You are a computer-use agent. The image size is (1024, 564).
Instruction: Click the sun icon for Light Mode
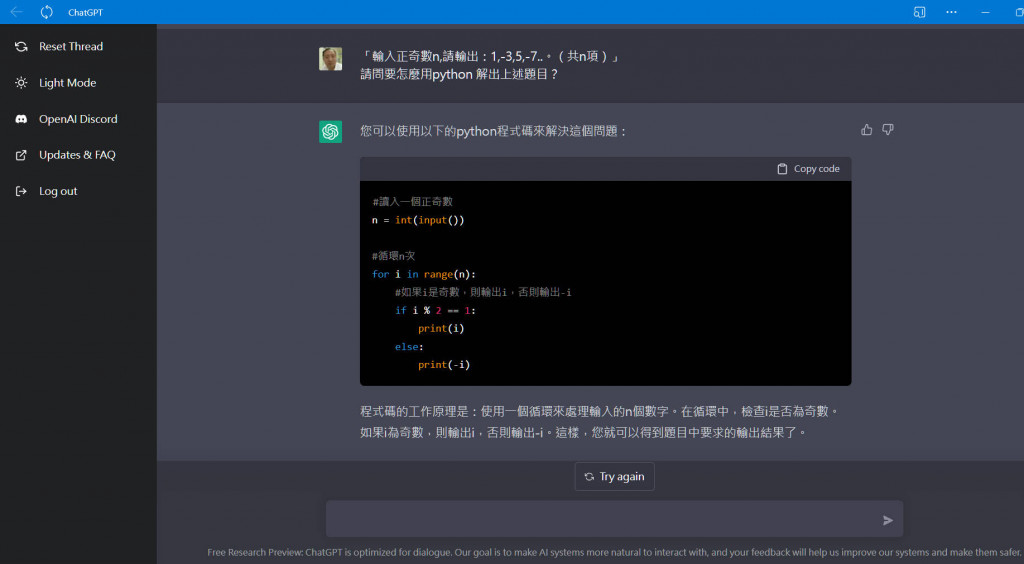pyautogui.click(x=22, y=83)
